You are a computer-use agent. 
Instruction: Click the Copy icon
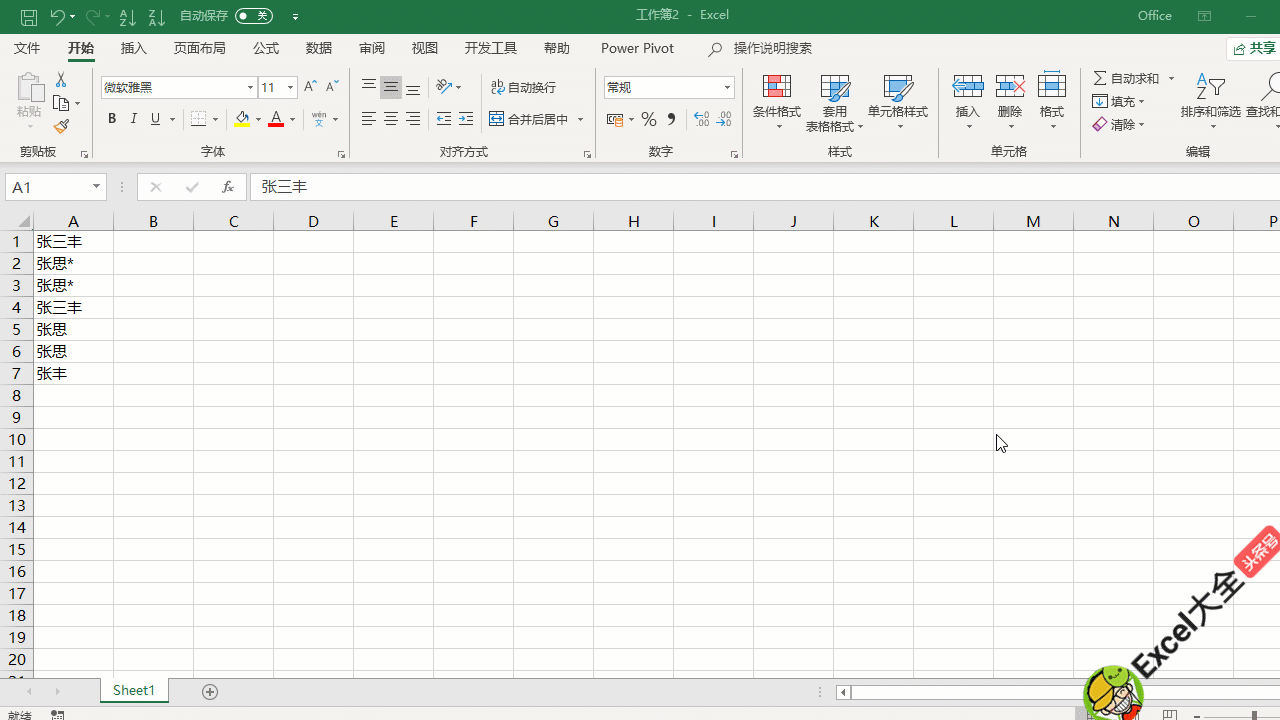pyautogui.click(x=61, y=103)
